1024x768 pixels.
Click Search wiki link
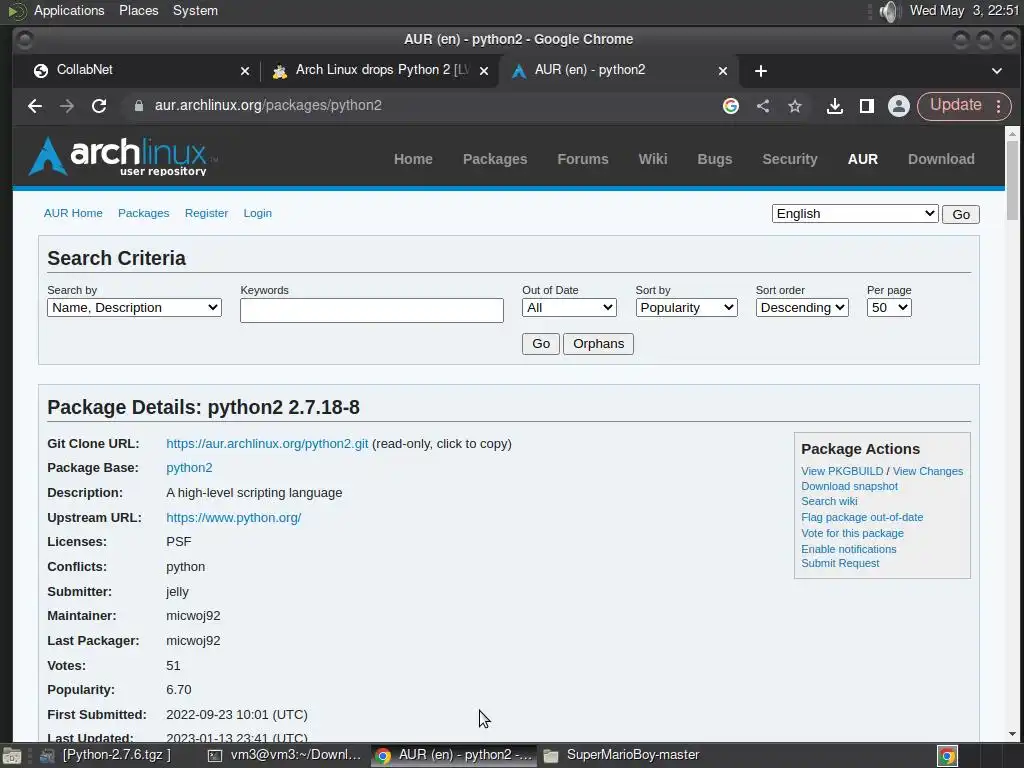pyautogui.click(x=829, y=501)
